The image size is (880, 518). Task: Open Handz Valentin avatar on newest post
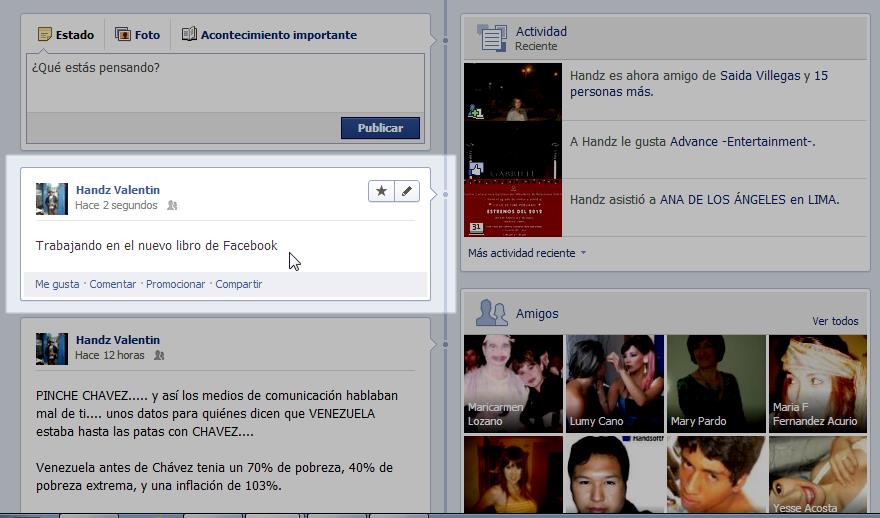coord(52,198)
